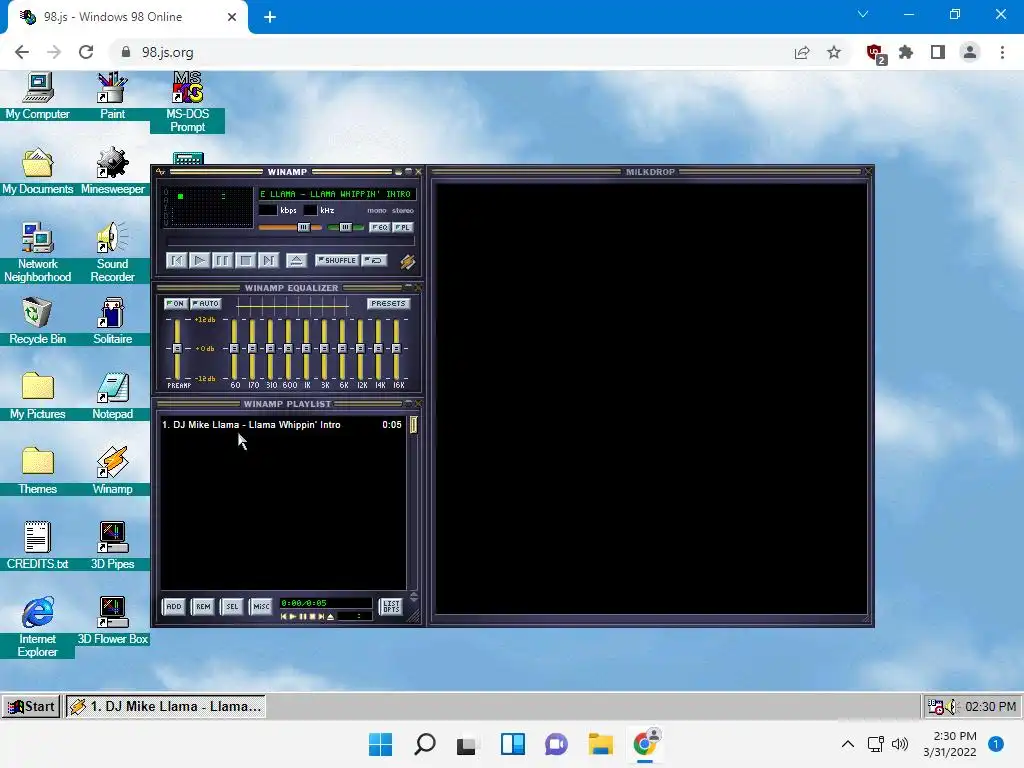Open the Themes folder icon
The width and height of the screenshot is (1024, 768).
tap(37, 472)
